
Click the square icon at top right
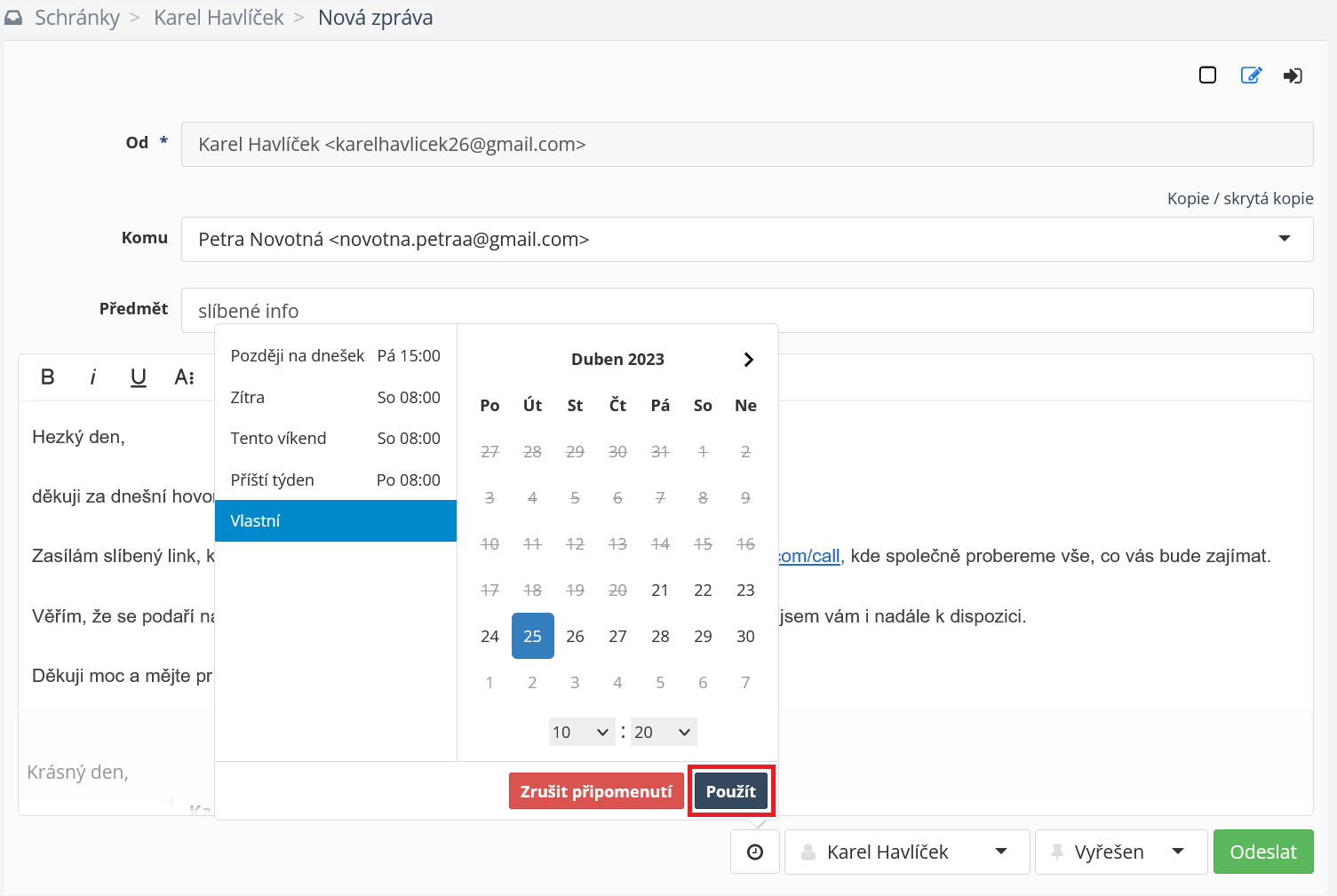pyautogui.click(x=1207, y=75)
